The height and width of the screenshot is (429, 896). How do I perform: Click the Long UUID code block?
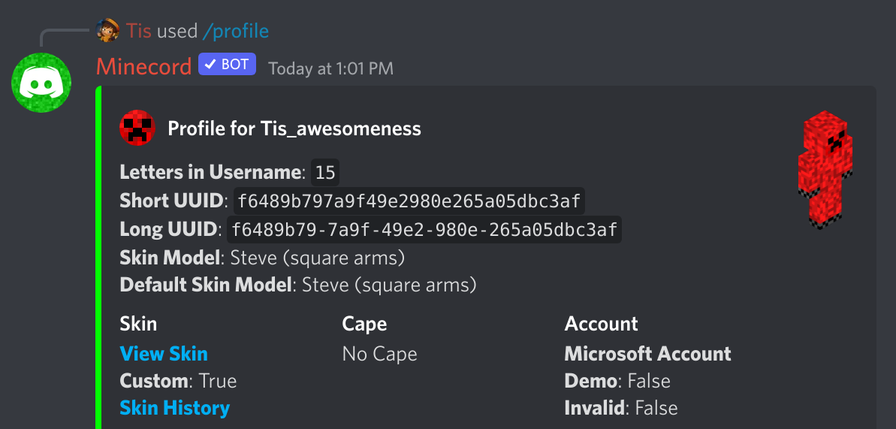424,230
